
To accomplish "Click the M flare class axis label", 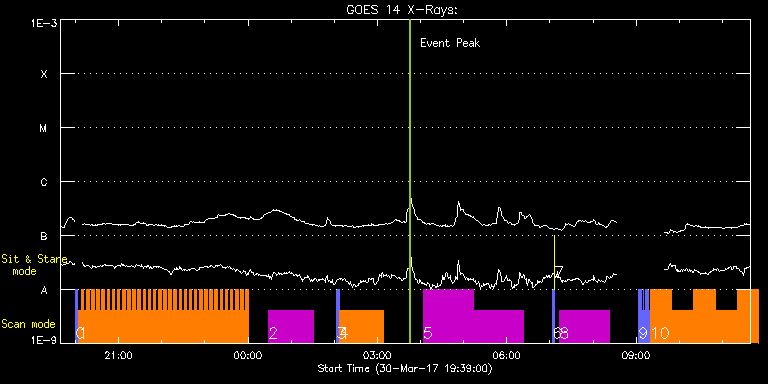I will (x=44, y=128).
